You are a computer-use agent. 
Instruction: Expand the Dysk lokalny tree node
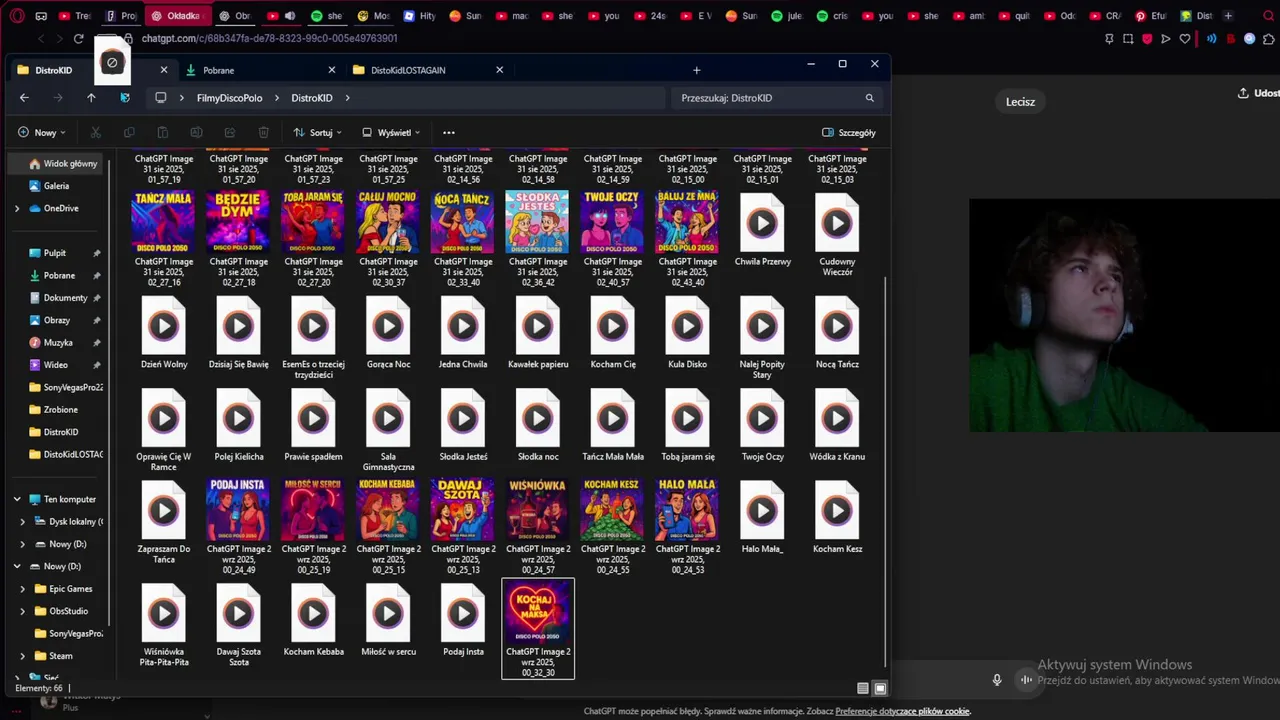click(x=23, y=521)
